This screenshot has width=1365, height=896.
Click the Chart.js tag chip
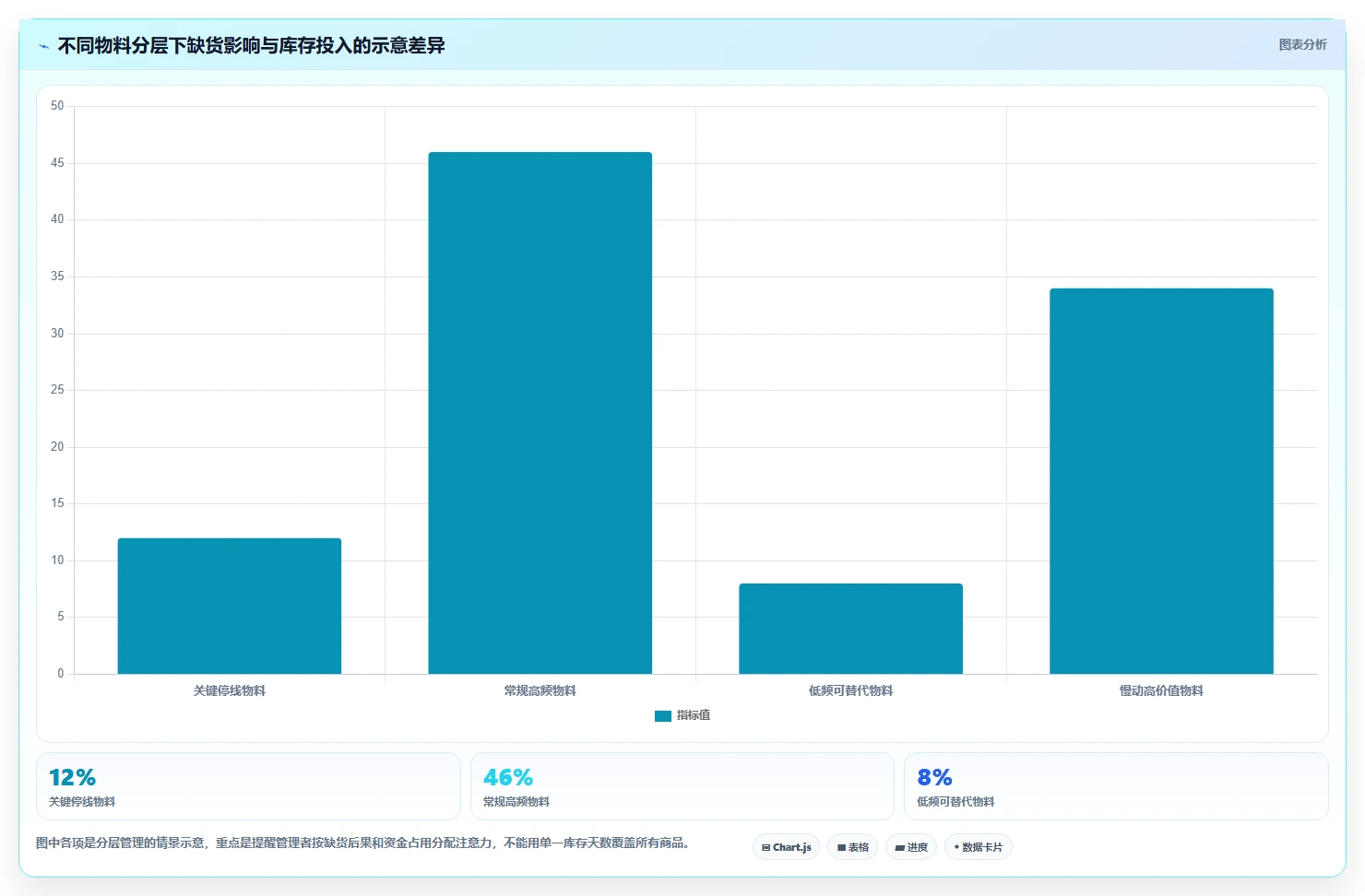click(786, 847)
